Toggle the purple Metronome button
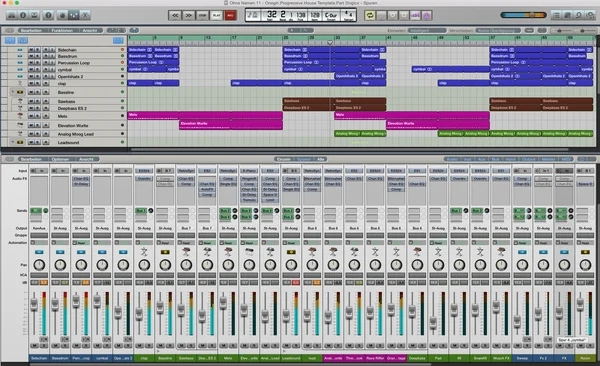The width and height of the screenshot is (600, 366). (x=427, y=15)
